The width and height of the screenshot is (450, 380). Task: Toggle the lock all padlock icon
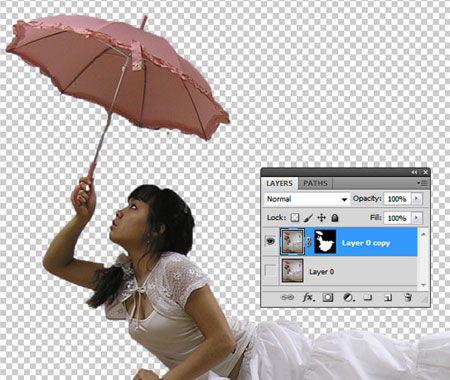pos(335,218)
